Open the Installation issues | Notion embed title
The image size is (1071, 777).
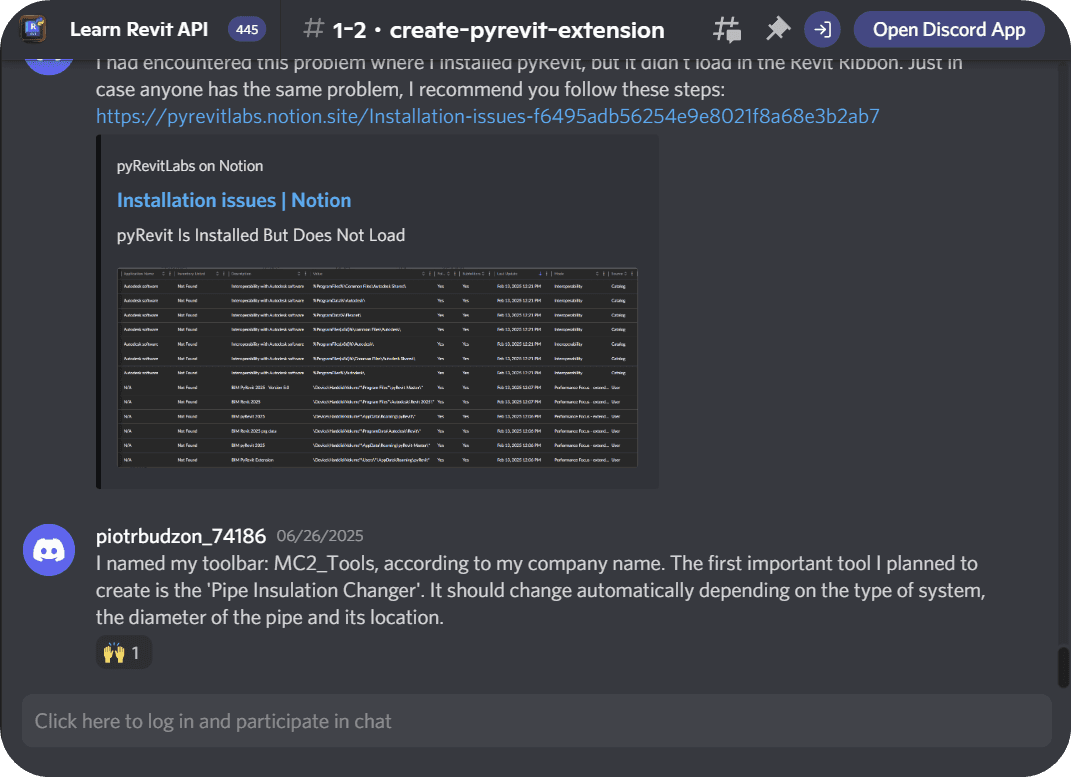click(x=234, y=200)
